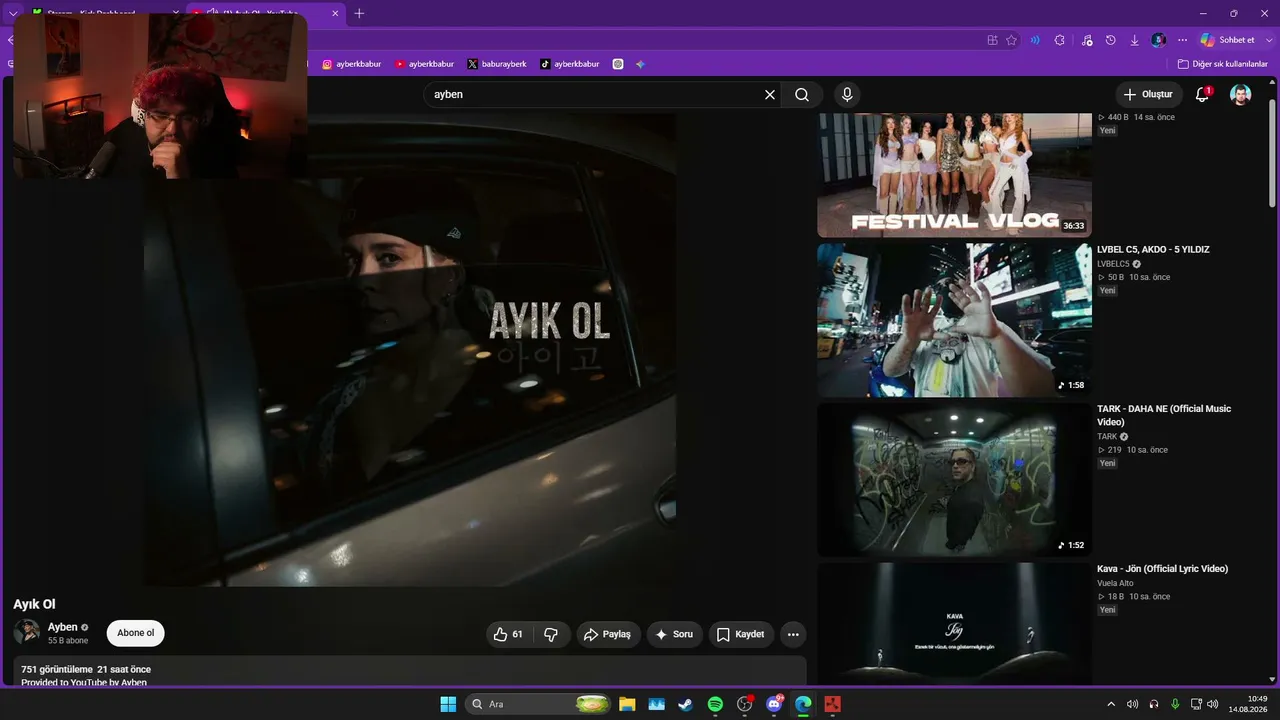Viewport: 1280px width, 720px height.
Task: Open browser history clock icon
Action: pos(1111,40)
